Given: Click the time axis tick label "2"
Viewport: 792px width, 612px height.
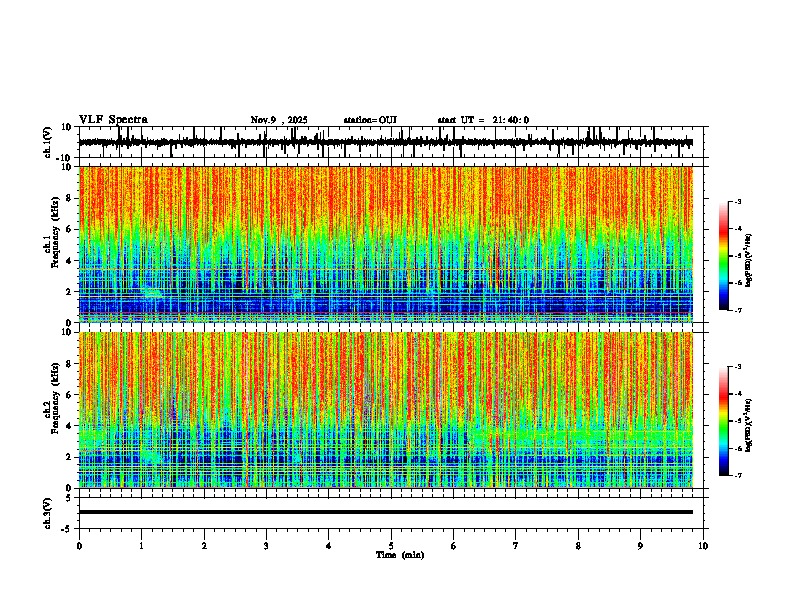Looking at the screenshot, I should [204, 546].
